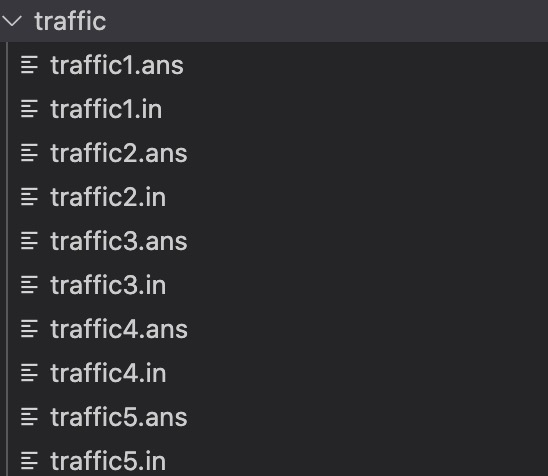The height and width of the screenshot is (476, 548).
Task: Open traffic3.in file
Action: tap(108, 286)
